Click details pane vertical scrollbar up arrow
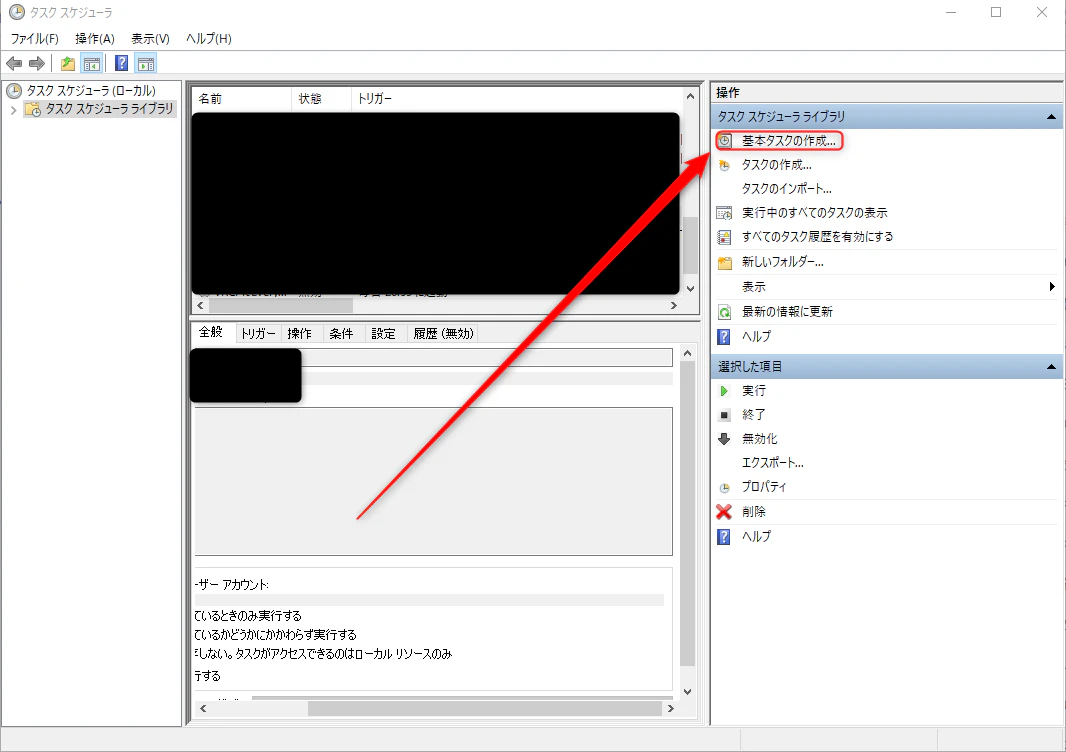 click(x=687, y=354)
